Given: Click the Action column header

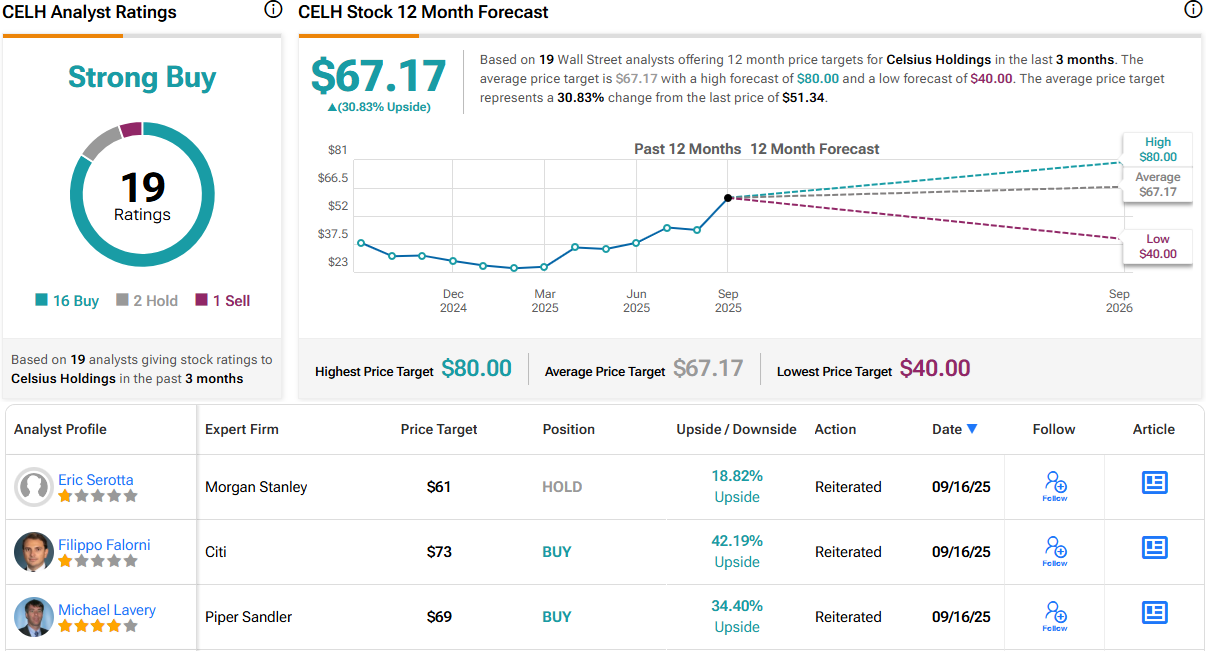Looking at the screenshot, I should click(836, 429).
